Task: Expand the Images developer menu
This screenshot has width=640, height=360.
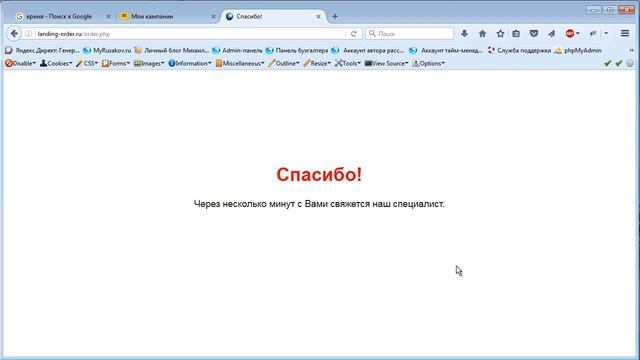Action: tap(149, 63)
